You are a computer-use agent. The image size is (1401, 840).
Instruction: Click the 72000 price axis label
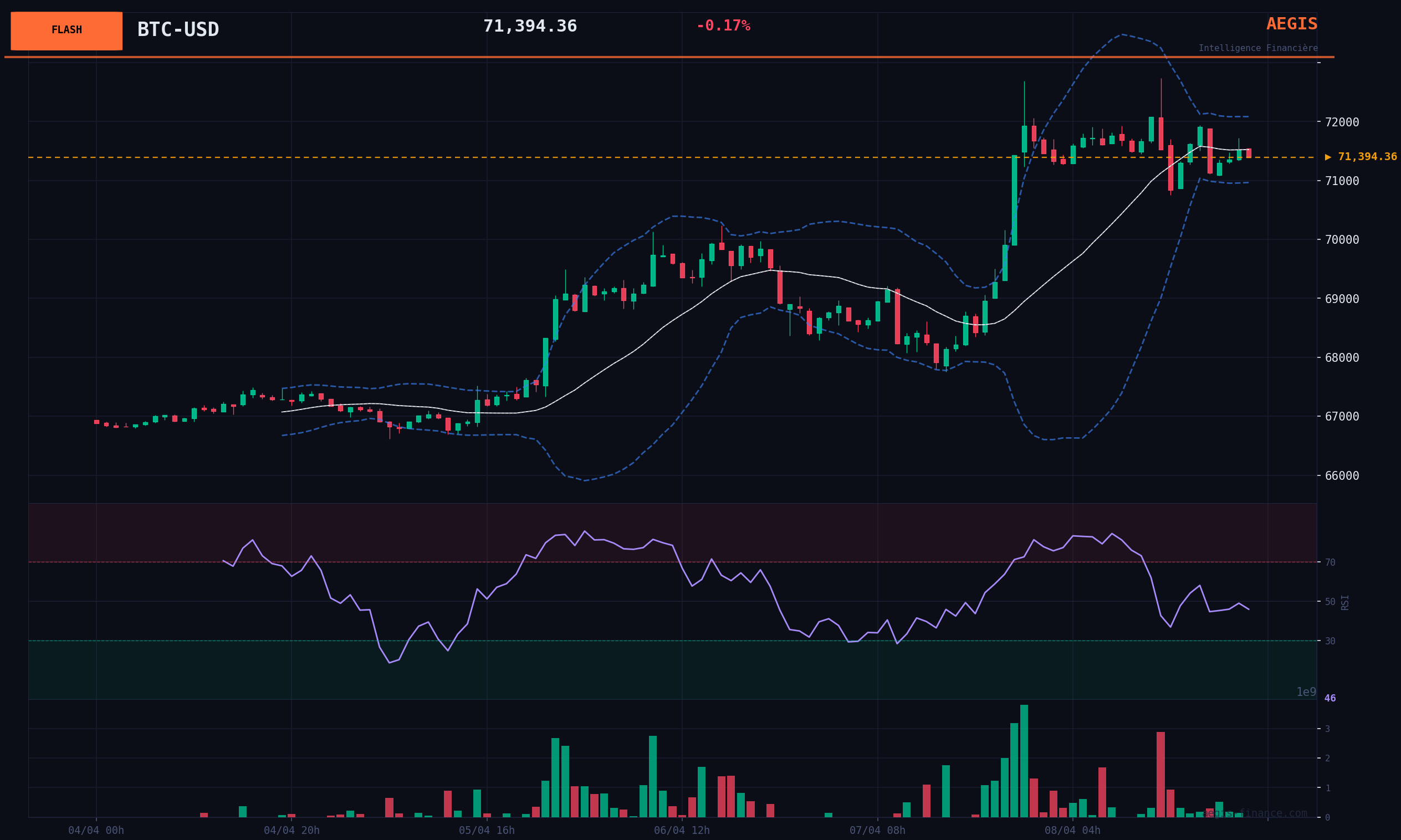point(1342,122)
